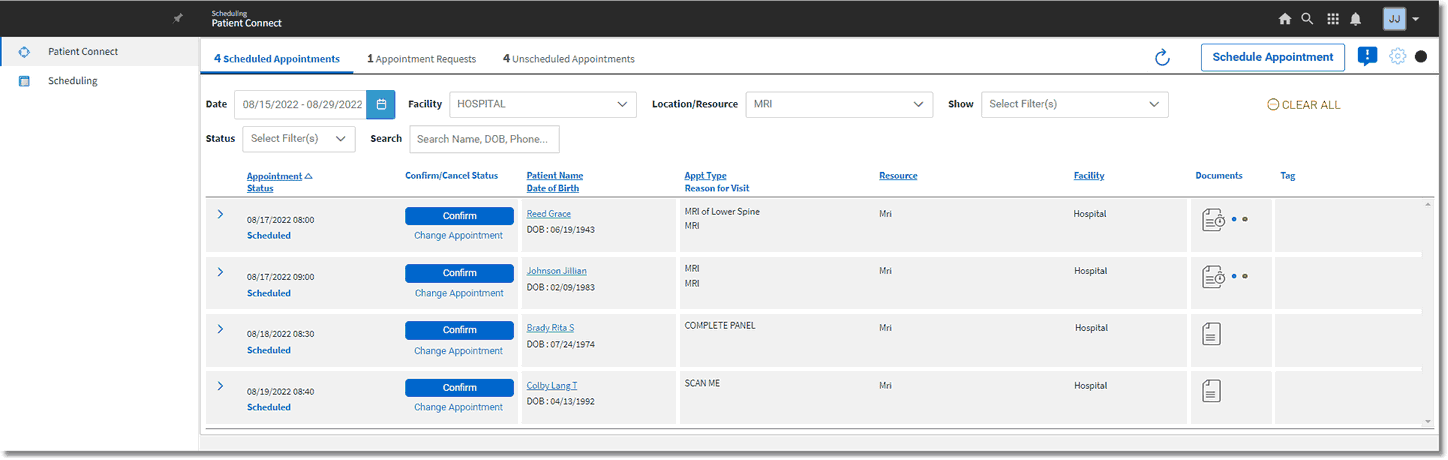Click the pin icon in the header
The image size is (1448, 460).
pyautogui.click(x=178, y=18)
